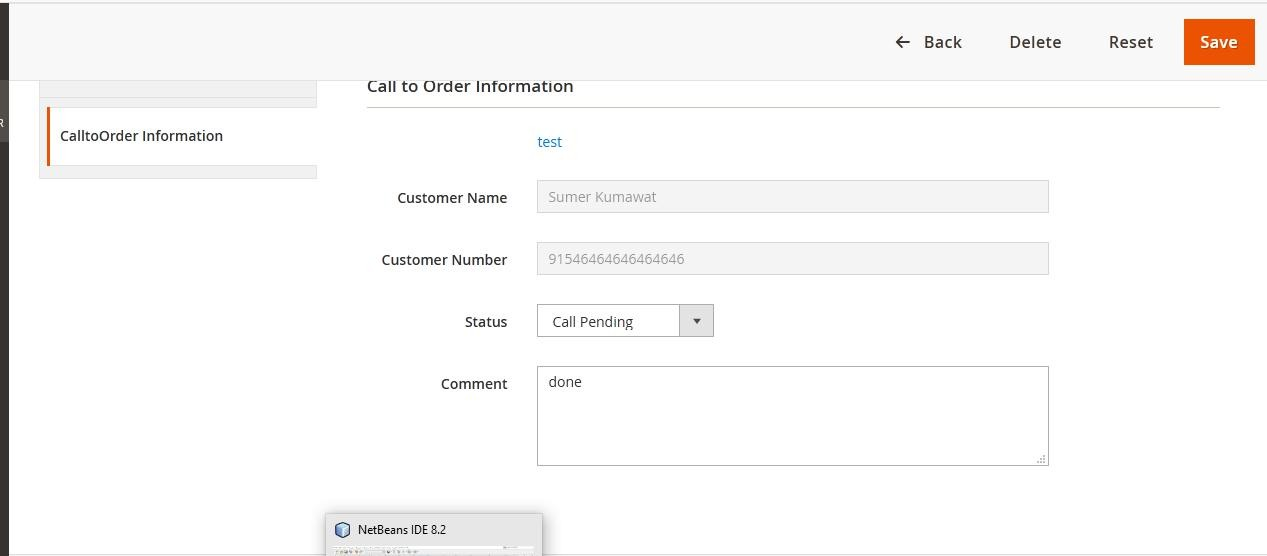Image resolution: width=1267 pixels, height=556 pixels.
Task: Click the Comment field label
Action: pyautogui.click(x=474, y=384)
